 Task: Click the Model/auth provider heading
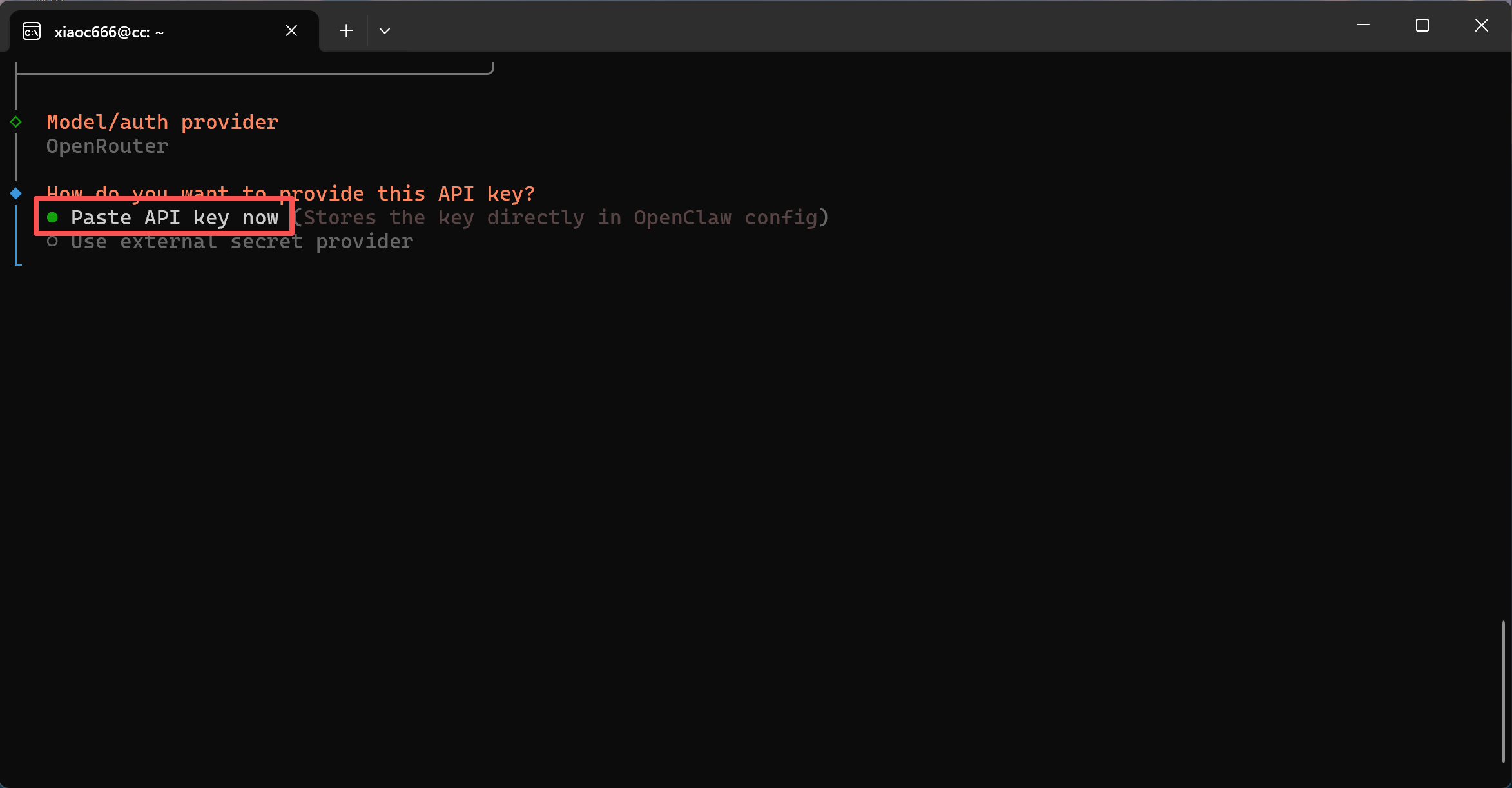(162, 122)
